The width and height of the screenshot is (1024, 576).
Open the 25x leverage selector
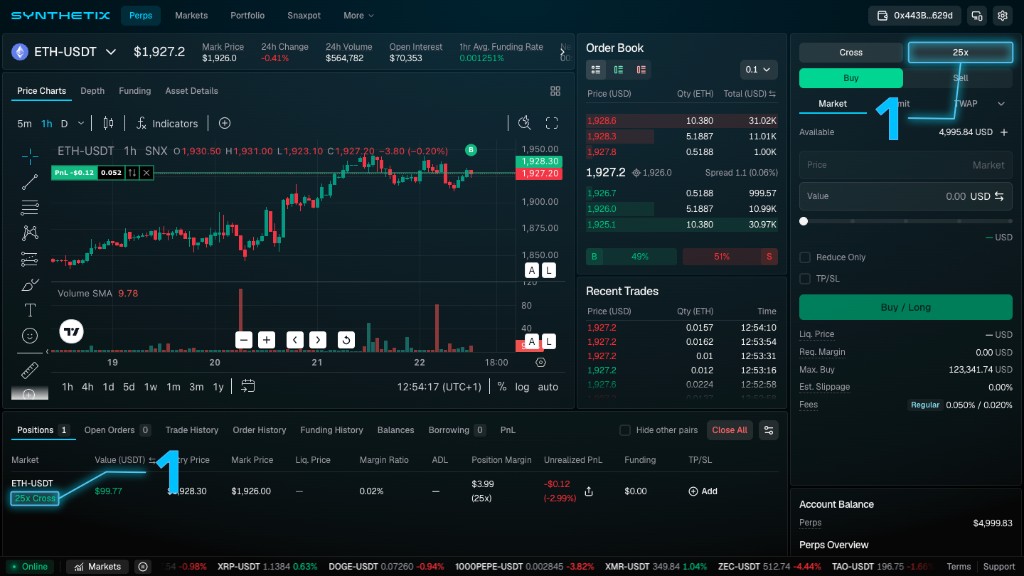[960, 52]
